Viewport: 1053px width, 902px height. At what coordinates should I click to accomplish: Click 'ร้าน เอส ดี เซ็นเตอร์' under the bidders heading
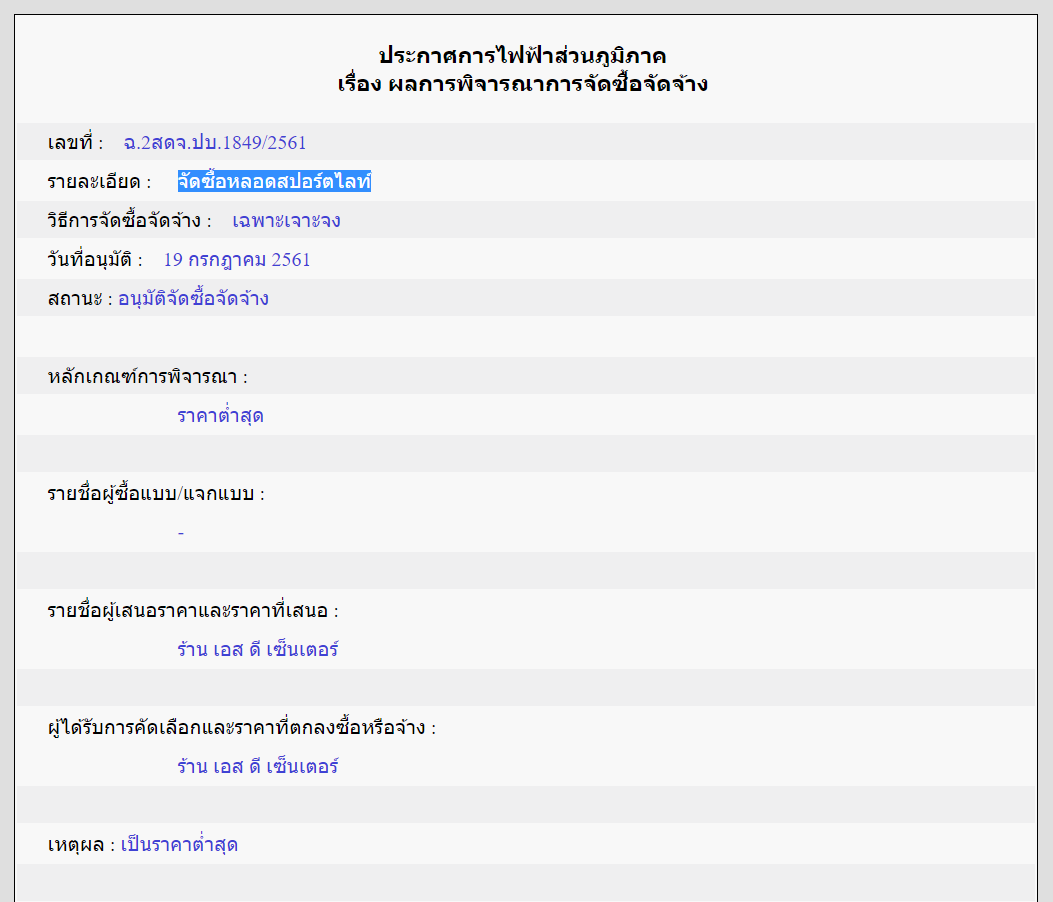point(258,649)
